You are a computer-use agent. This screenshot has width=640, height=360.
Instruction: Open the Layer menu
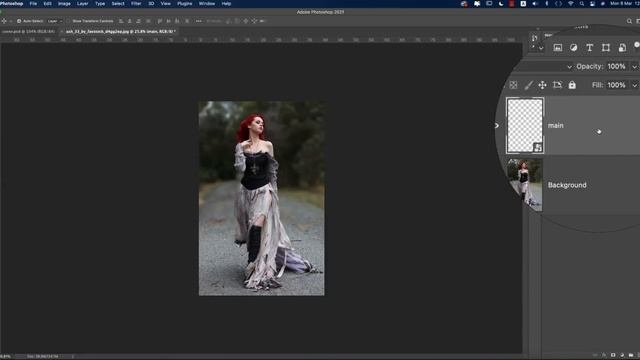tap(82, 4)
